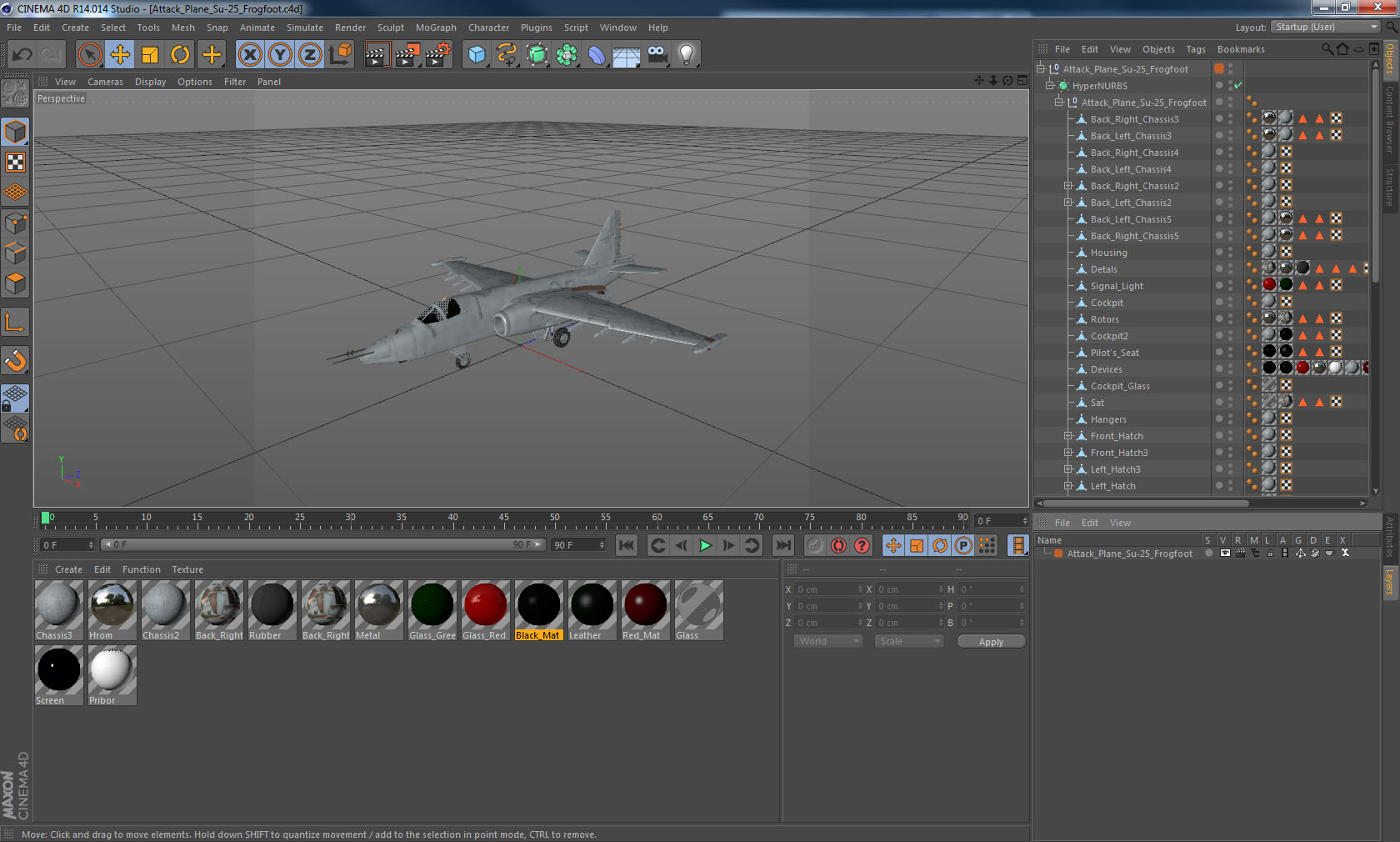Switch to Texture mode
The image size is (1400, 842).
coord(16,162)
